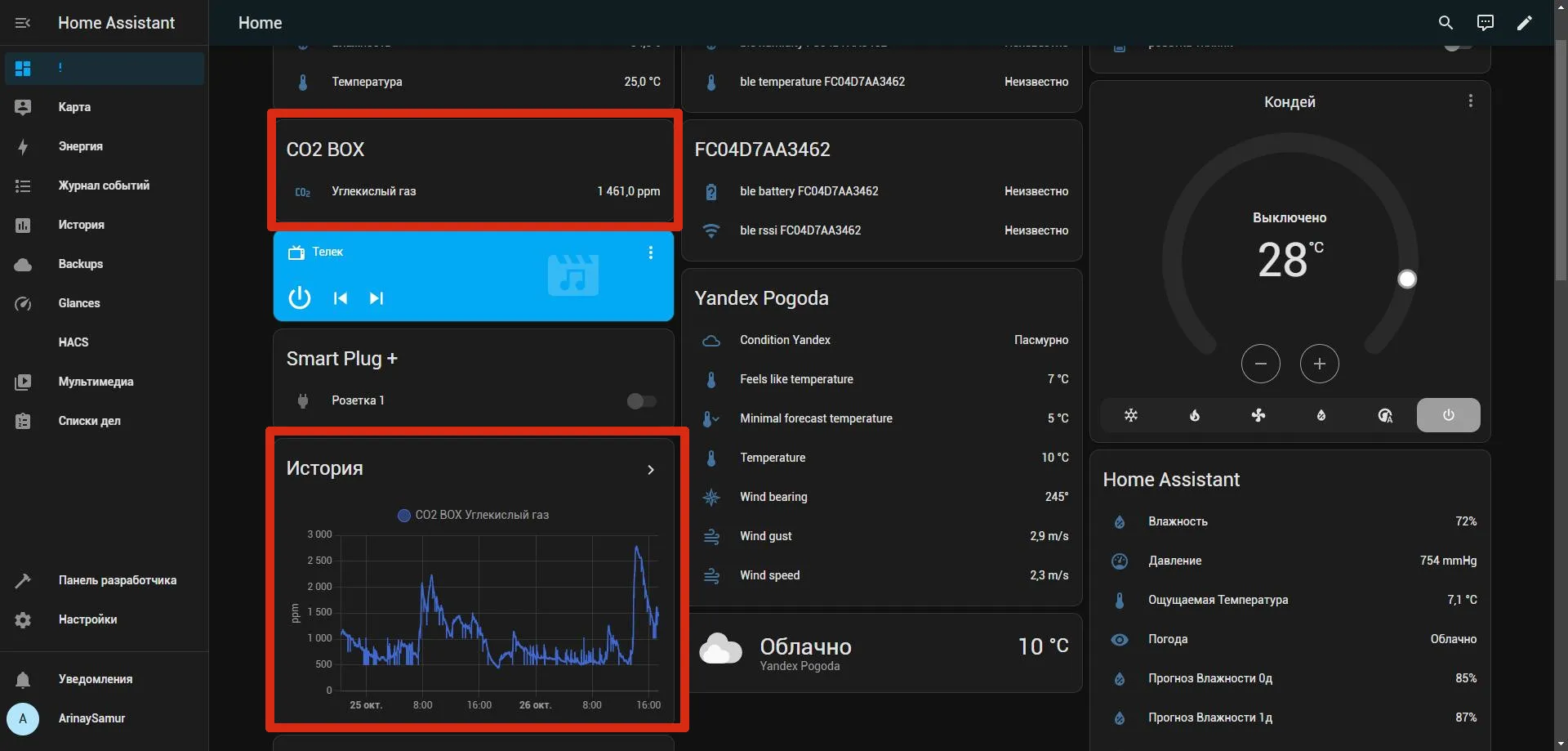Click the ble rssi wifi icon

click(x=711, y=230)
